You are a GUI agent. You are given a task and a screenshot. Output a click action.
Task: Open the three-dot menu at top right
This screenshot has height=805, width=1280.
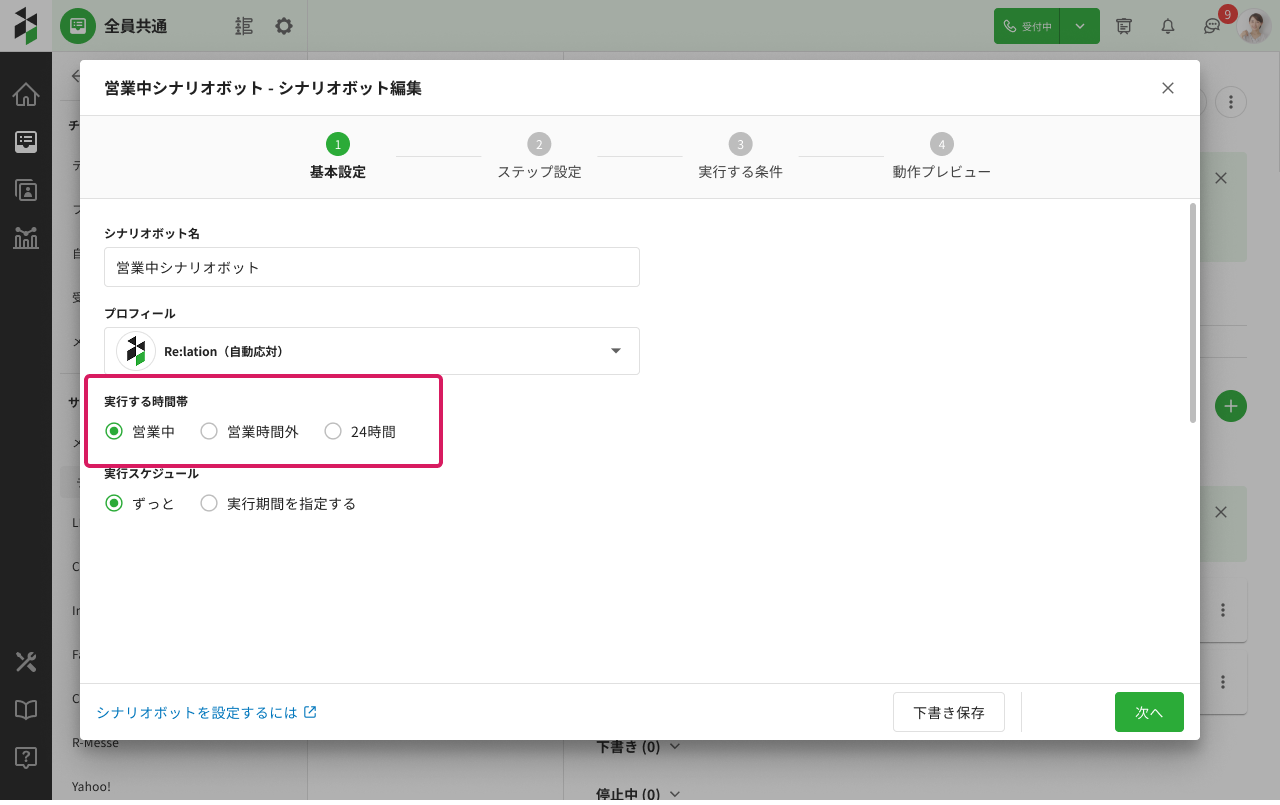pos(1231,101)
